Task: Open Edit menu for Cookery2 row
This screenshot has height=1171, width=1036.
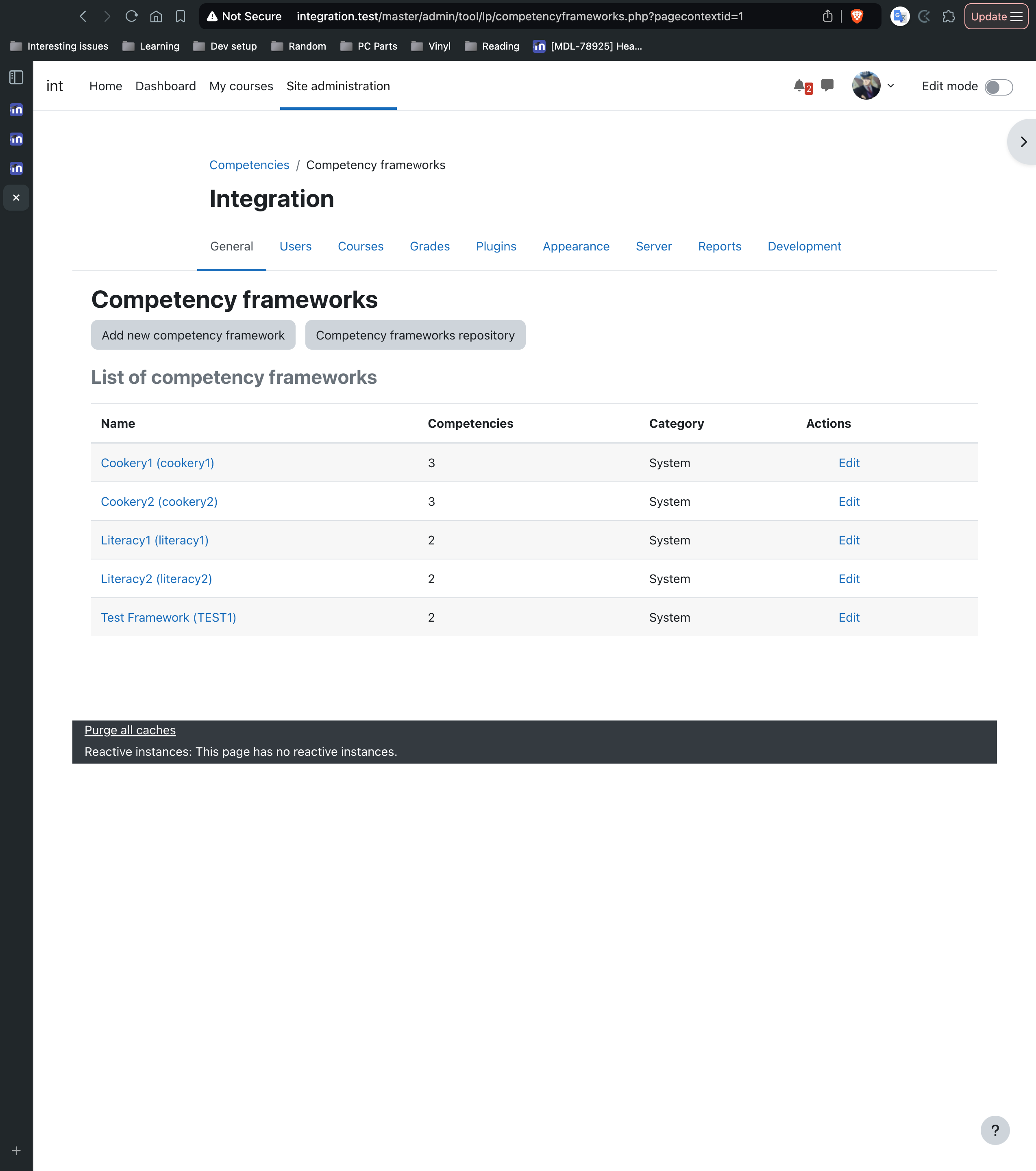Action: (849, 502)
